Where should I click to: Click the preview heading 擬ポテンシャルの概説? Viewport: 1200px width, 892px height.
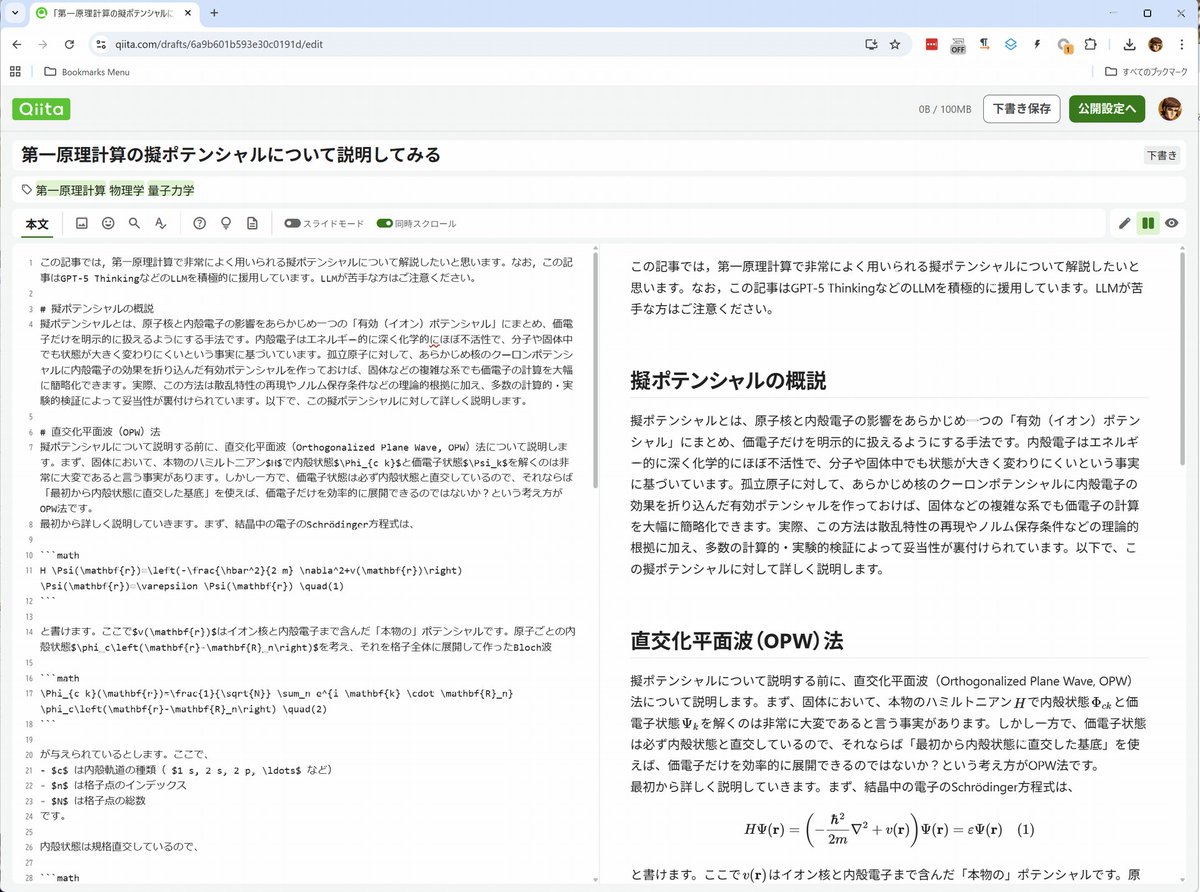point(729,381)
